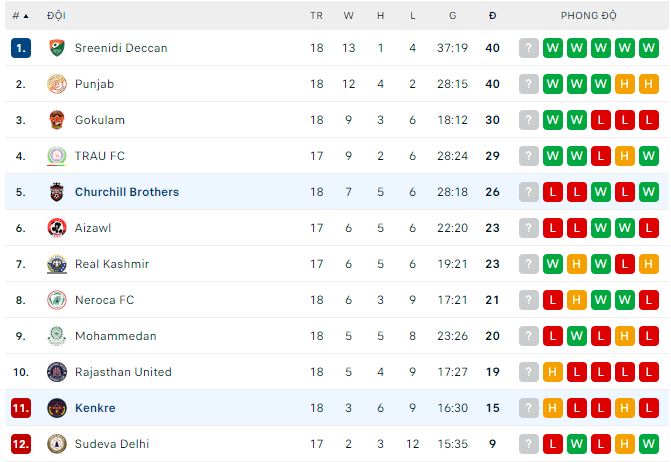
Task: Click the Gokulam club logo
Action: coord(56,120)
